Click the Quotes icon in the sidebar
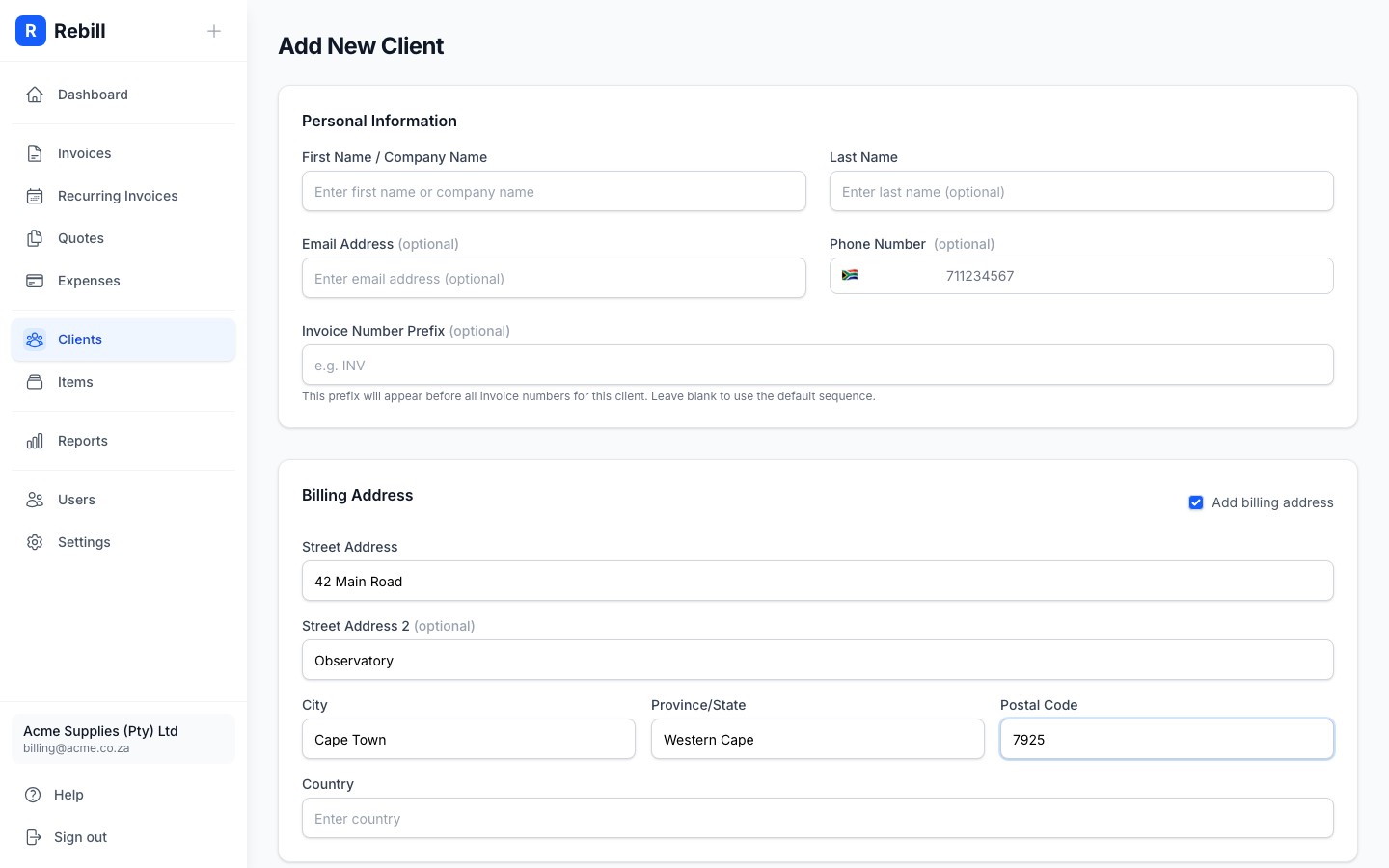The width and height of the screenshot is (1389, 868). pyautogui.click(x=35, y=238)
